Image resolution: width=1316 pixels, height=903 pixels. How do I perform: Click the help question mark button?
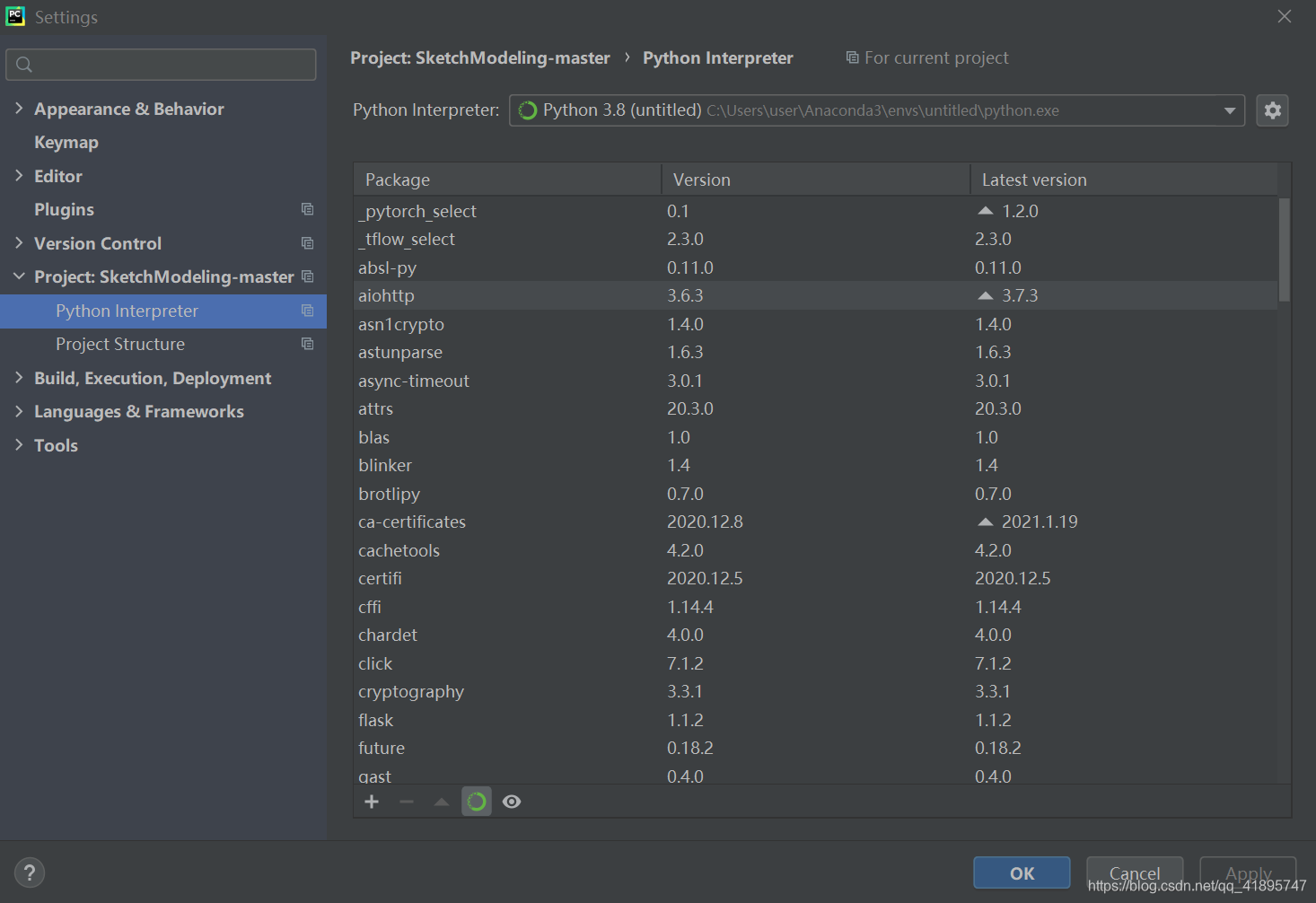[x=30, y=872]
